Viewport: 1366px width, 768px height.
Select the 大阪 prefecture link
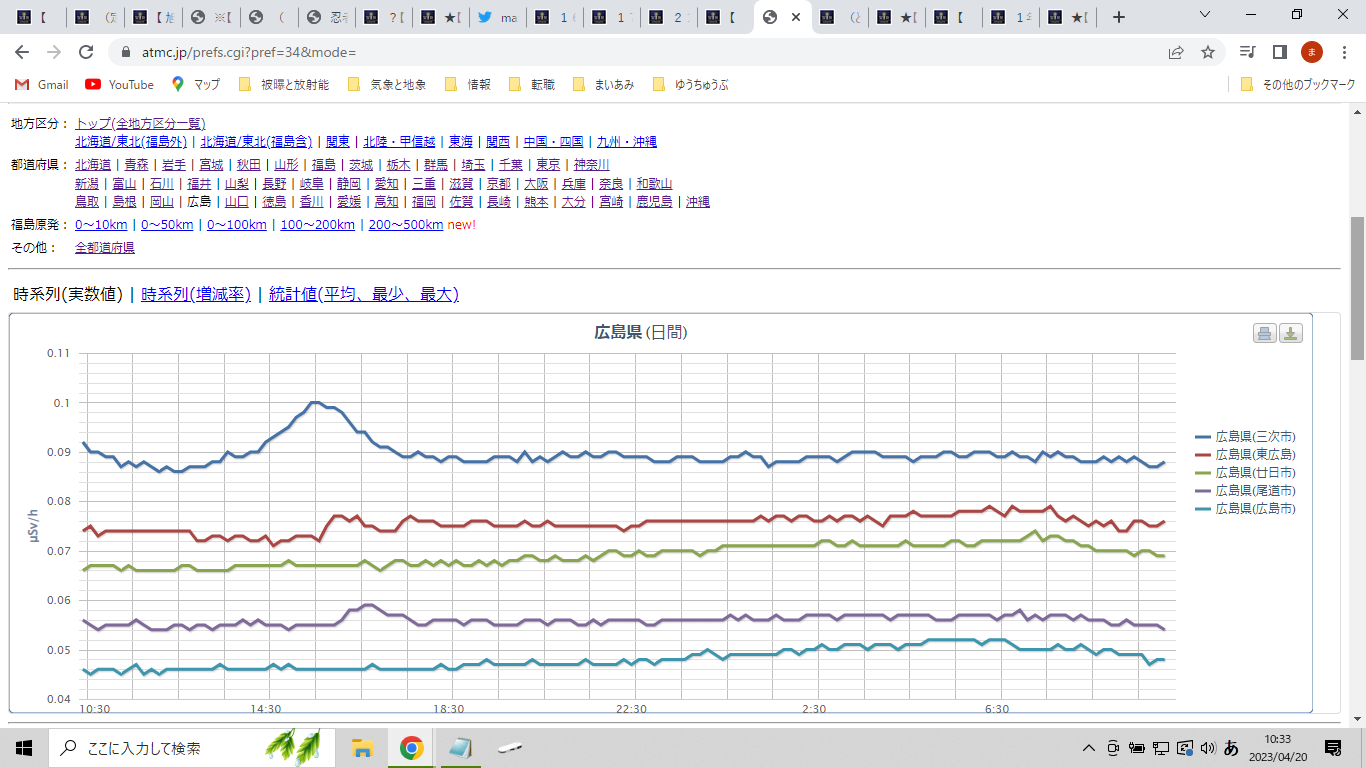[535, 184]
